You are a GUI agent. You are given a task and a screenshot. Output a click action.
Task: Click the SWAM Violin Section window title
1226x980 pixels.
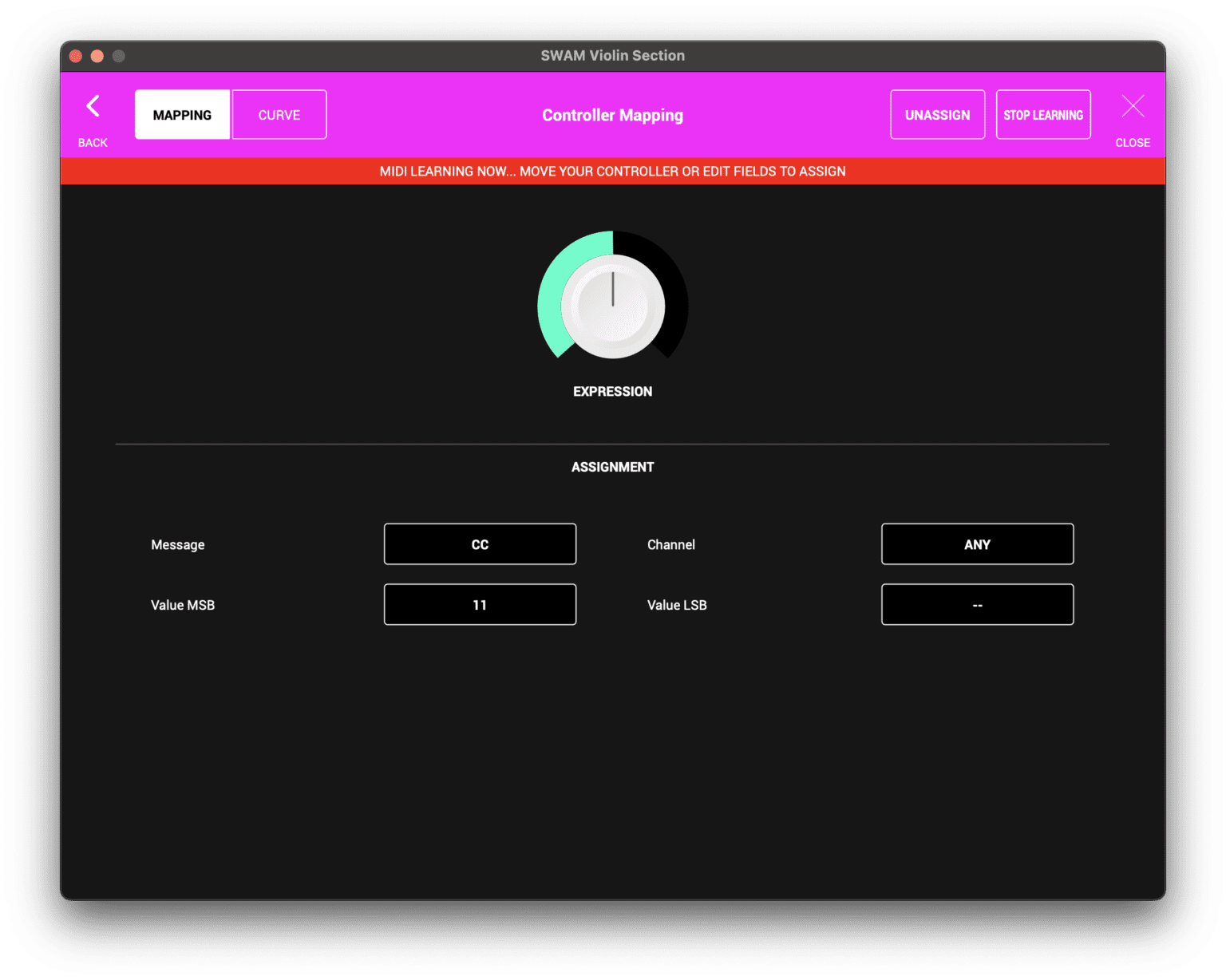pos(612,56)
